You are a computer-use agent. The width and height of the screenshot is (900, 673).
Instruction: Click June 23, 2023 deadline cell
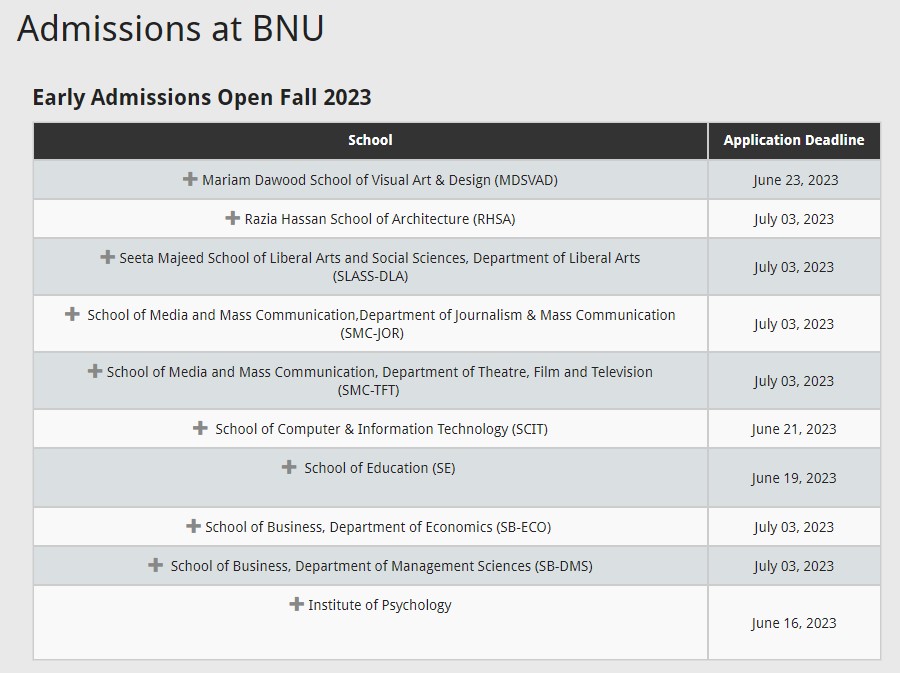[796, 180]
